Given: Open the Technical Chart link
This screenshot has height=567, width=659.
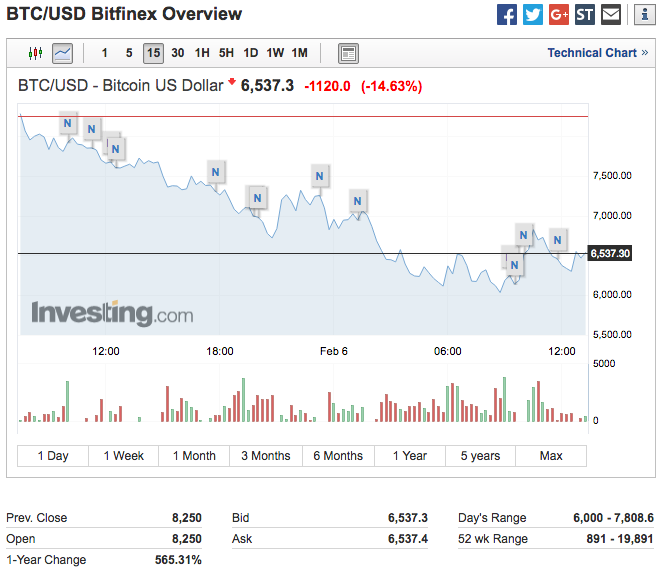Looking at the screenshot, I should point(597,53).
